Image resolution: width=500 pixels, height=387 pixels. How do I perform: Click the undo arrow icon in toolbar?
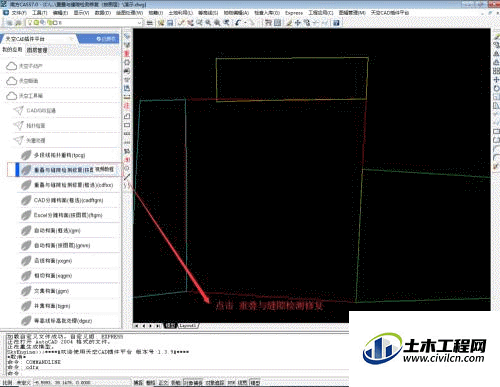point(238,22)
